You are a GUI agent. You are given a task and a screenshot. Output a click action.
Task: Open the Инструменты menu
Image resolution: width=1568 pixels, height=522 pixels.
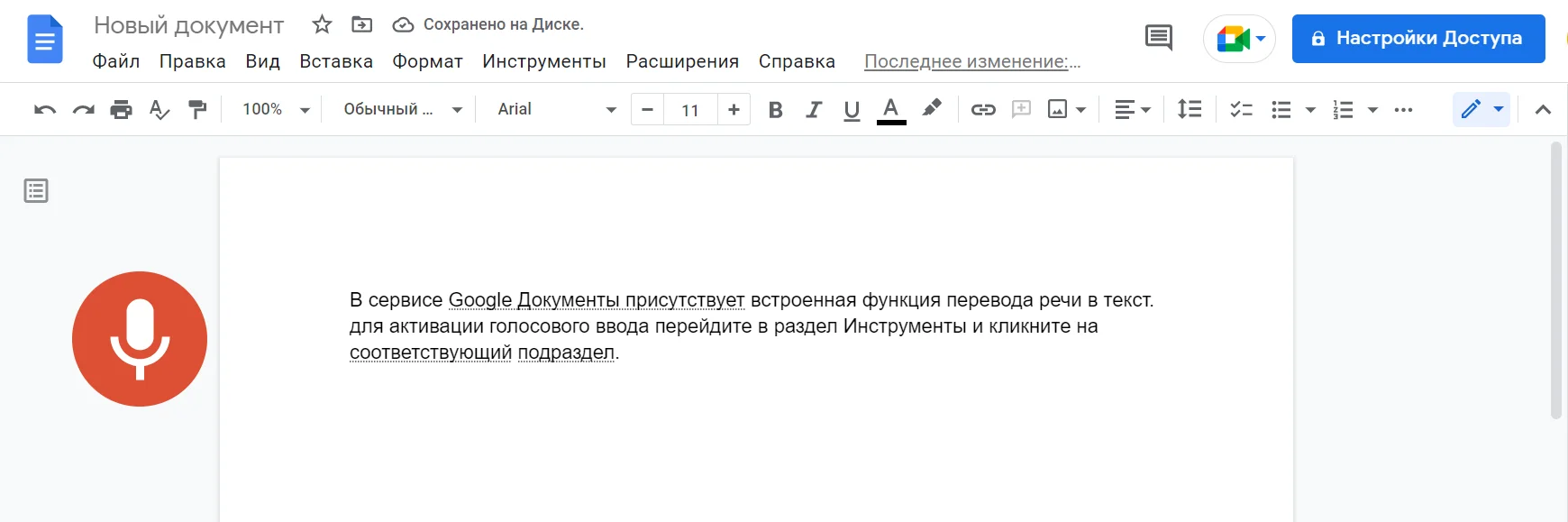click(x=544, y=61)
